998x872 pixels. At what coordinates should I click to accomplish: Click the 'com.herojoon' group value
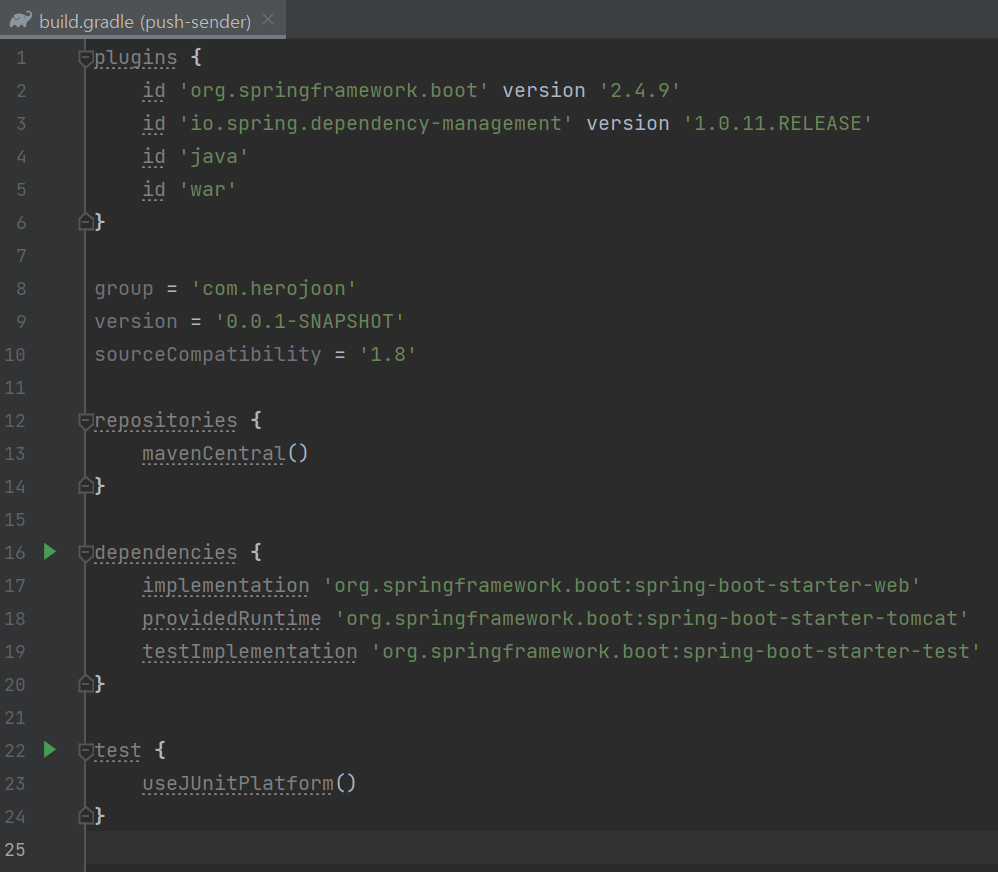(274, 289)
